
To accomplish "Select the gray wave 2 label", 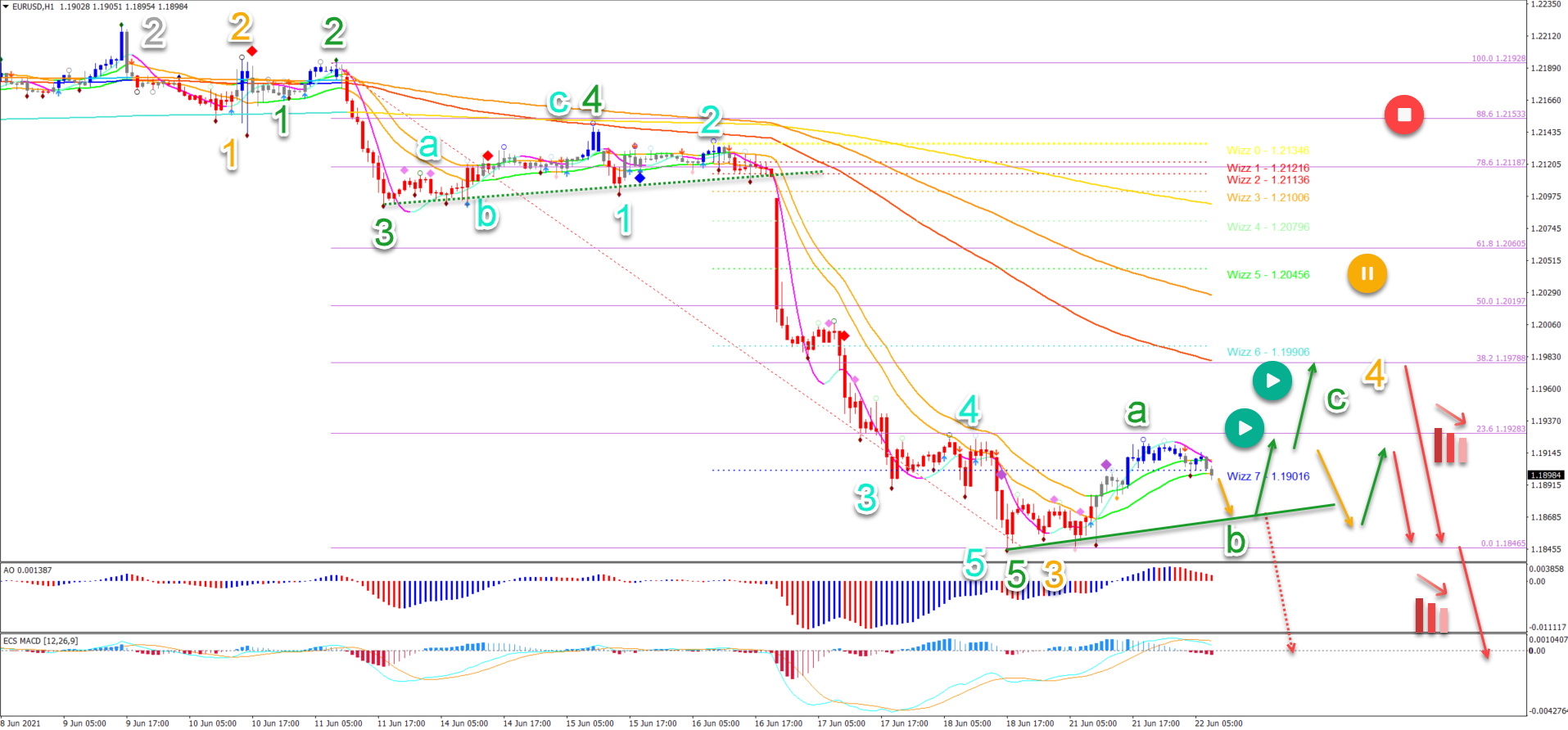I will tap(154, 33).
